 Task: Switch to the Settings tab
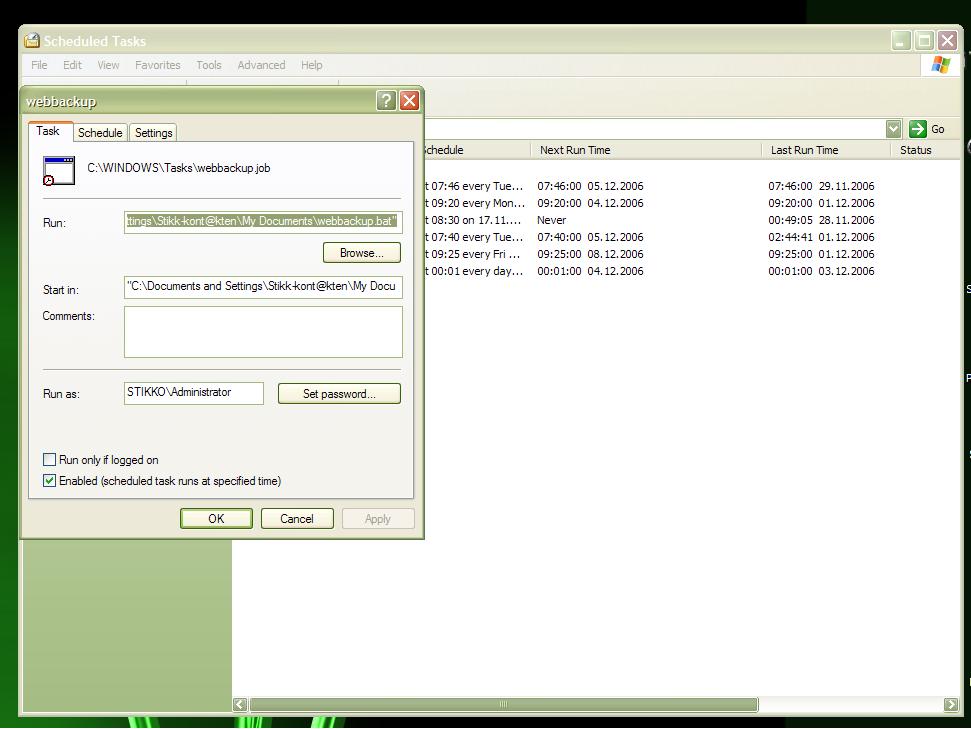pos(154,133)
